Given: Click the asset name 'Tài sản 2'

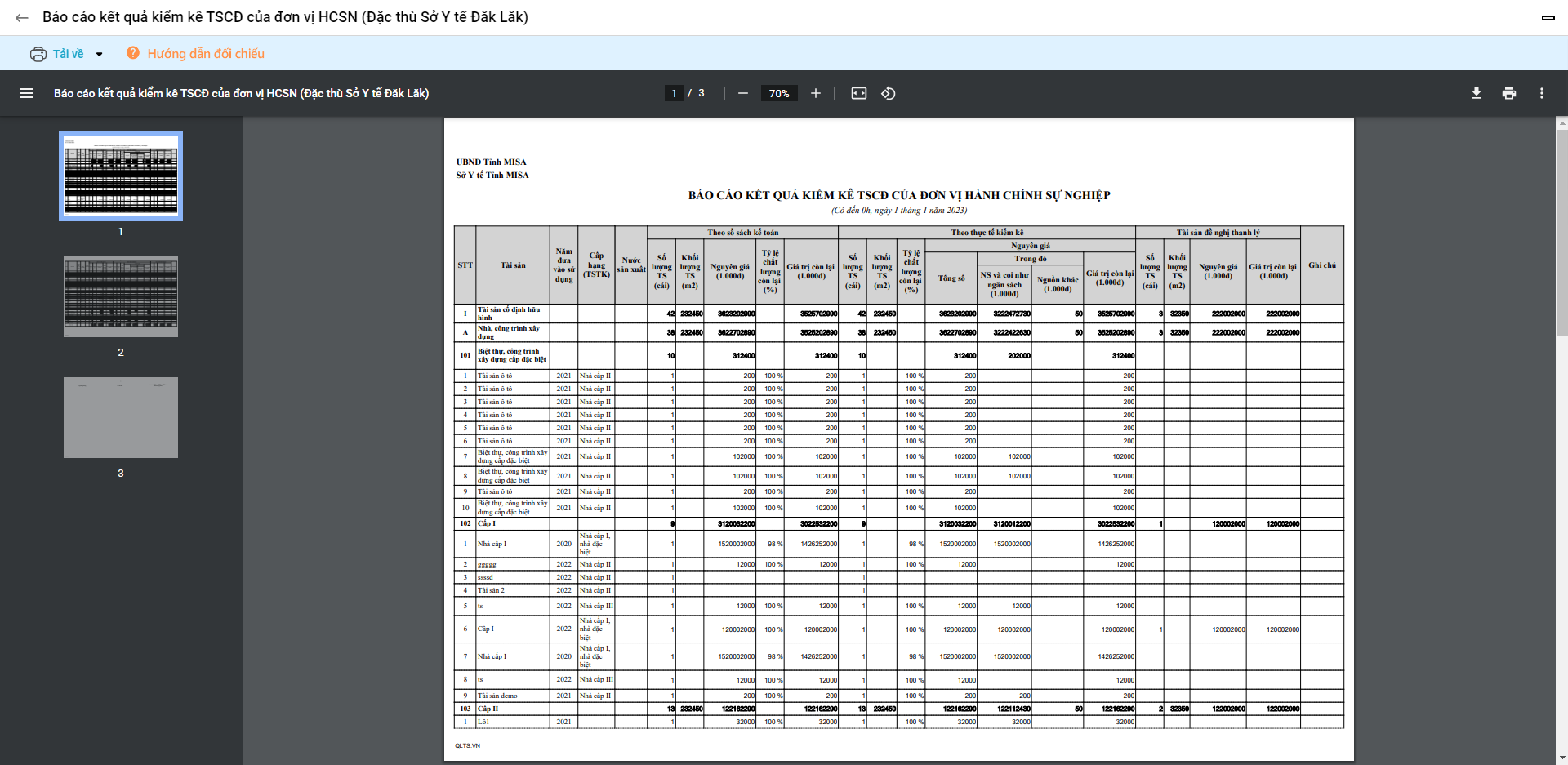Looking at the screenshot, I should click(x=491, y=590).
